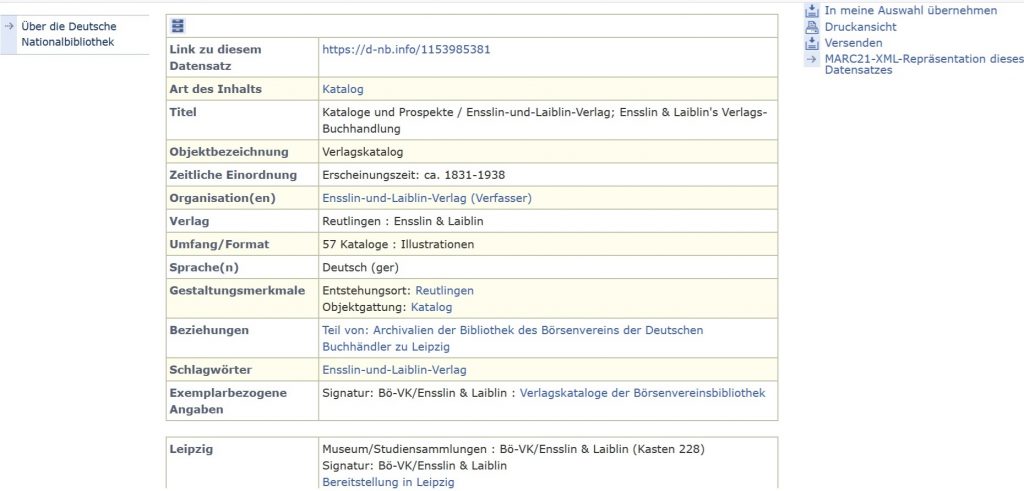Open 'Verlagskataloge der Börsenvereinsbibliothek' link
This screenshot has height=491, width=1024.
point(642,393)
